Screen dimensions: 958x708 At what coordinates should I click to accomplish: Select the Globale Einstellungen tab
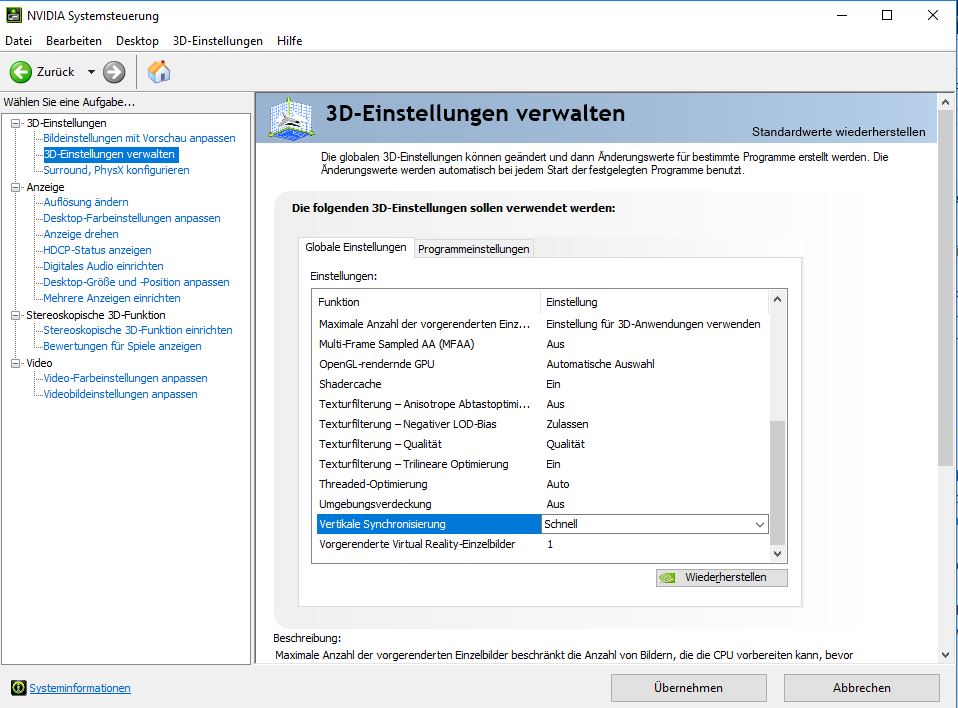(x=356, y=247)
